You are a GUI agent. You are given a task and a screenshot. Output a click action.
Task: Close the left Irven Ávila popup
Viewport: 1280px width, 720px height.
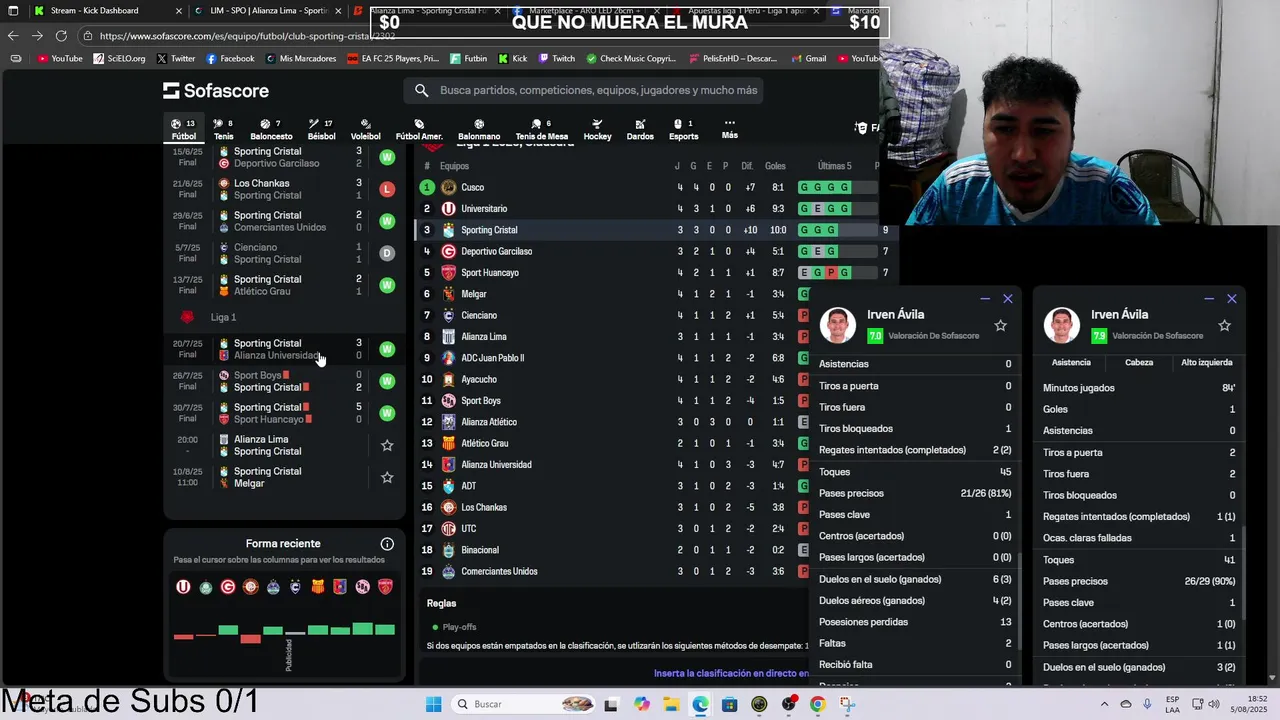coord(1008,299)
